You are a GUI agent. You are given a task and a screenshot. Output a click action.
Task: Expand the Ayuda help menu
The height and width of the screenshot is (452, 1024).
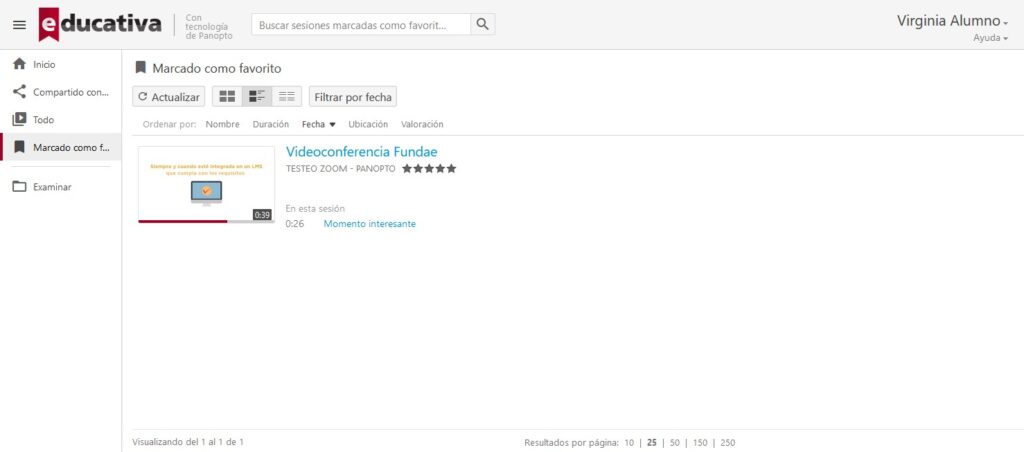click(x=990, y=38)
